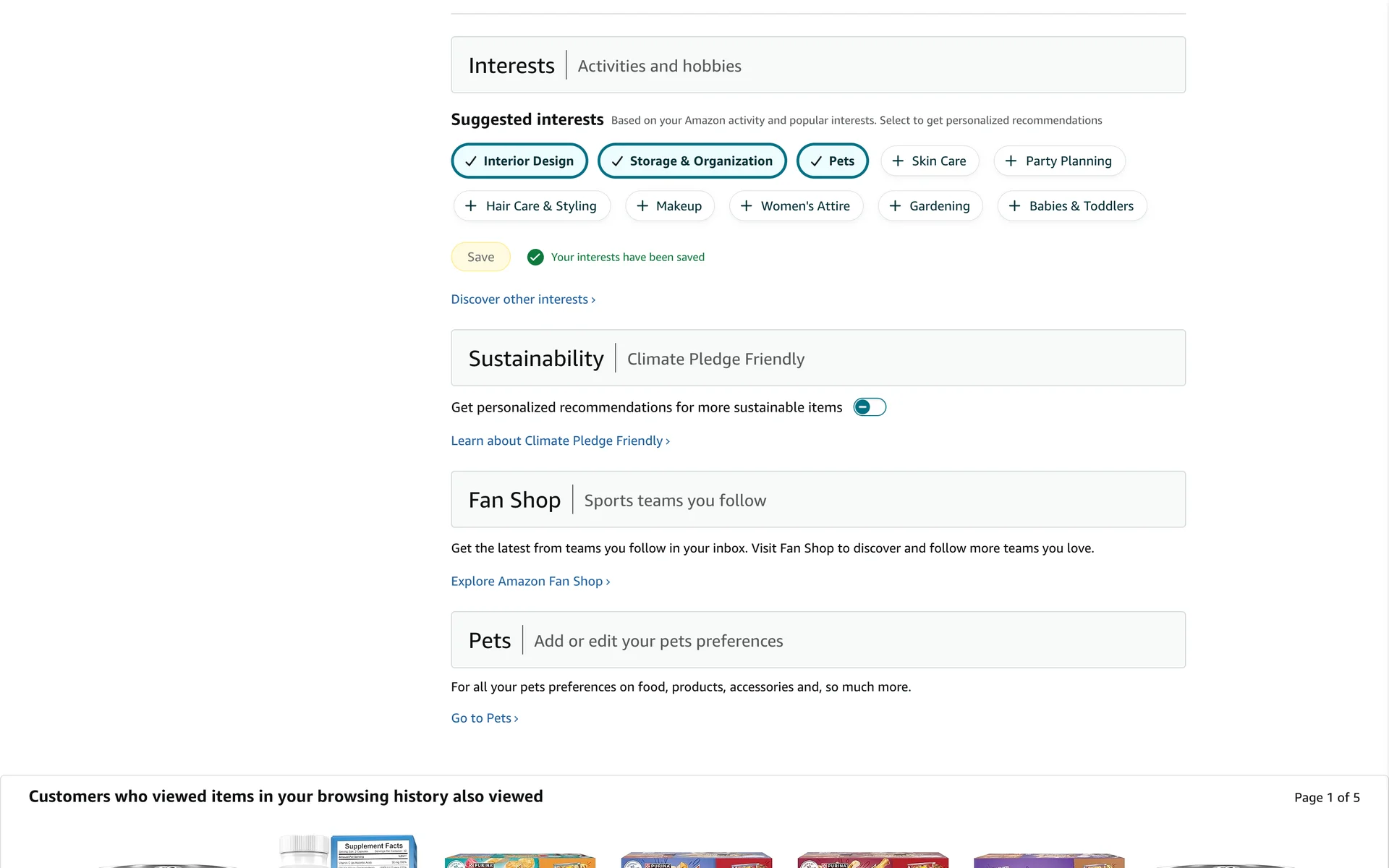
Task: Add Hair Care & Styling interest
Action: pos(532,206)
